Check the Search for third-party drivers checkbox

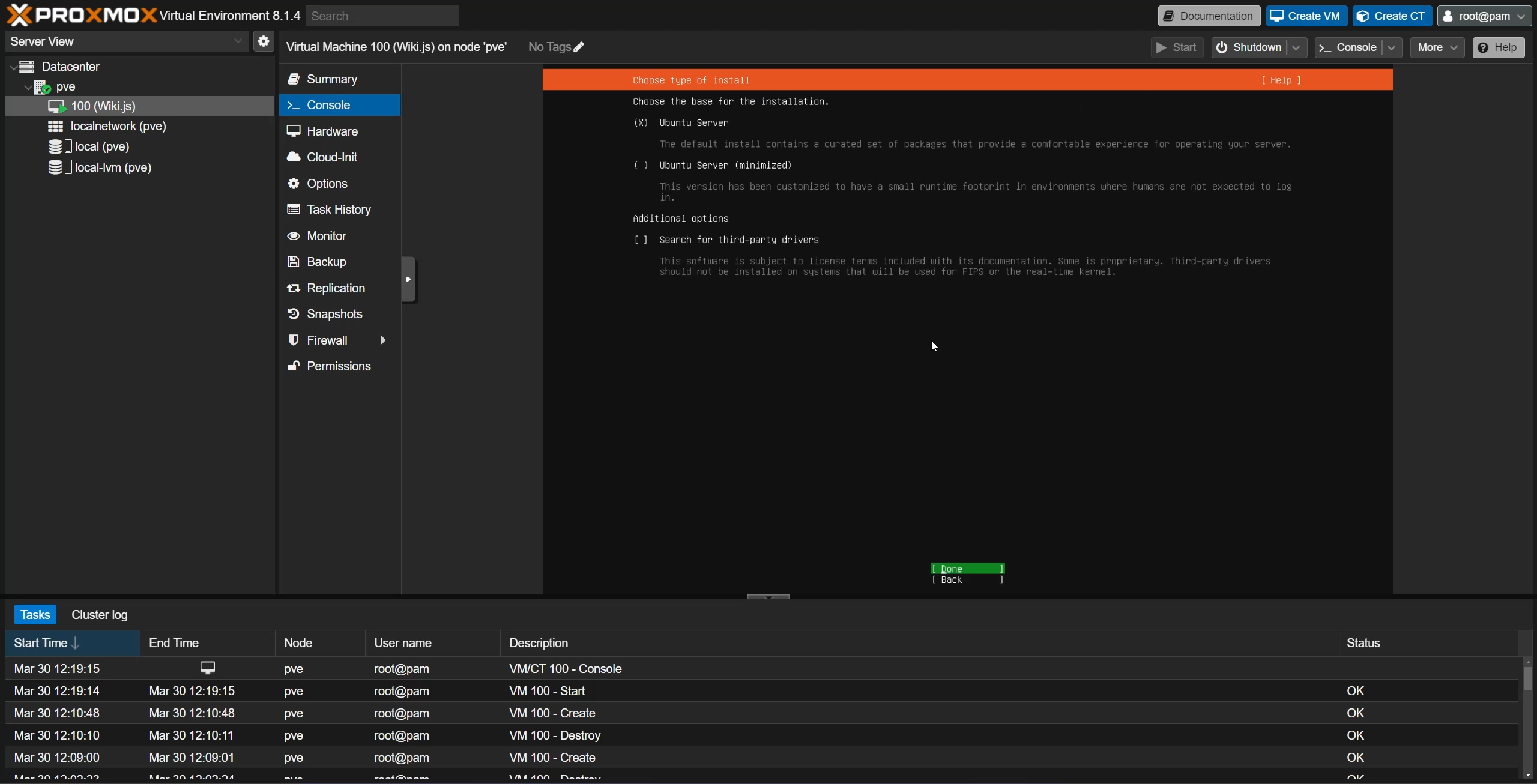pyautogui.click(x=641, y=240)
